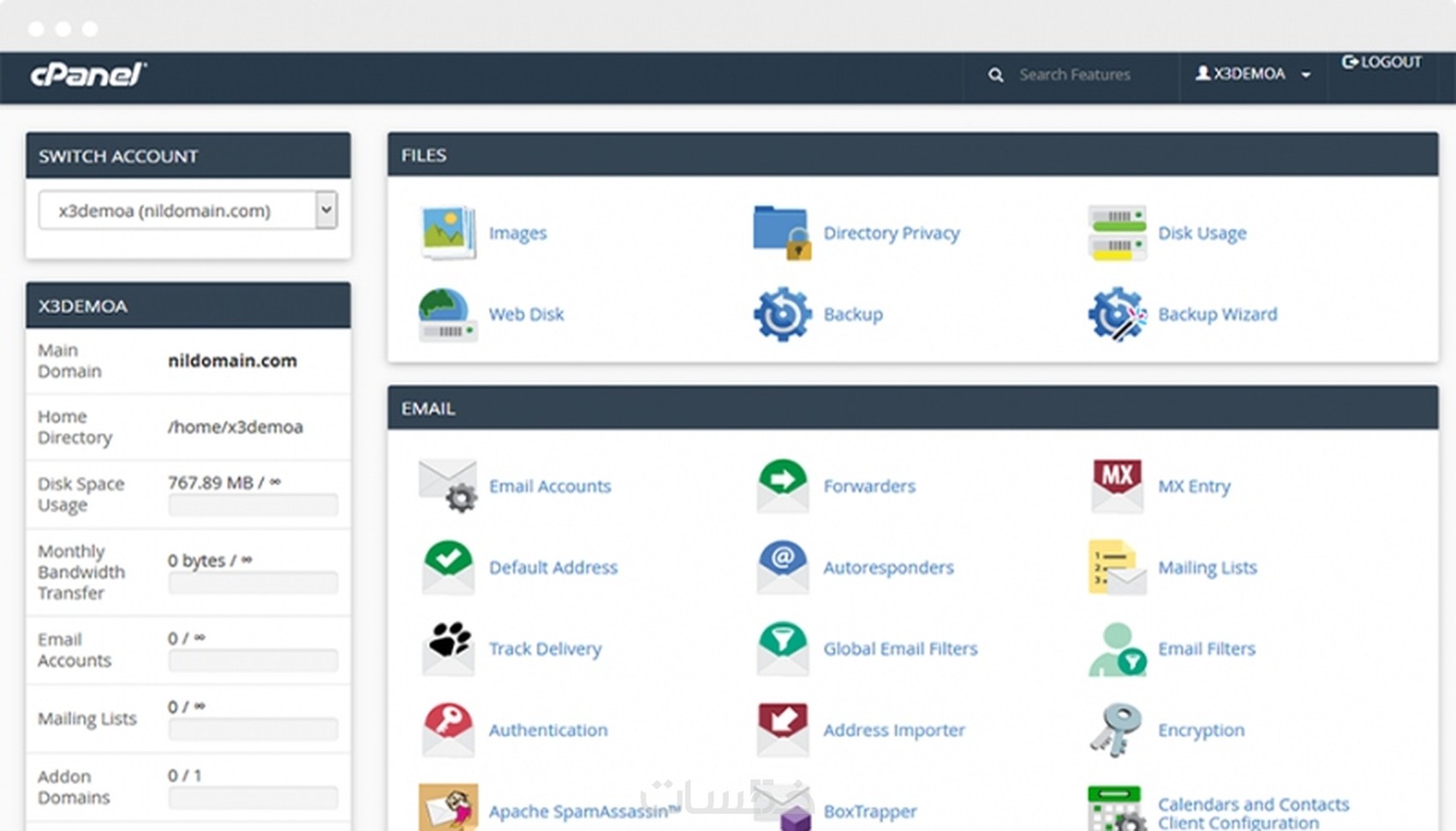Image resolution: width=1456 pixels, height=831 pixels.
Task: Open the Autoresponders link
Action: pos(888,567)
